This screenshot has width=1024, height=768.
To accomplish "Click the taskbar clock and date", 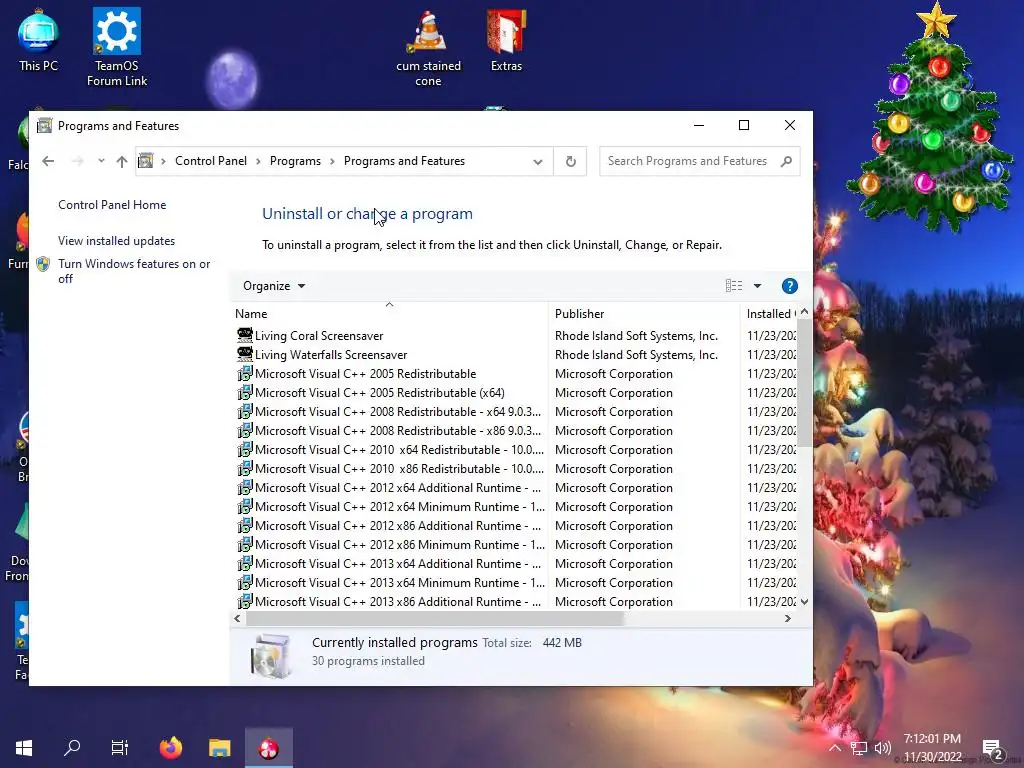I will [932, 748].
